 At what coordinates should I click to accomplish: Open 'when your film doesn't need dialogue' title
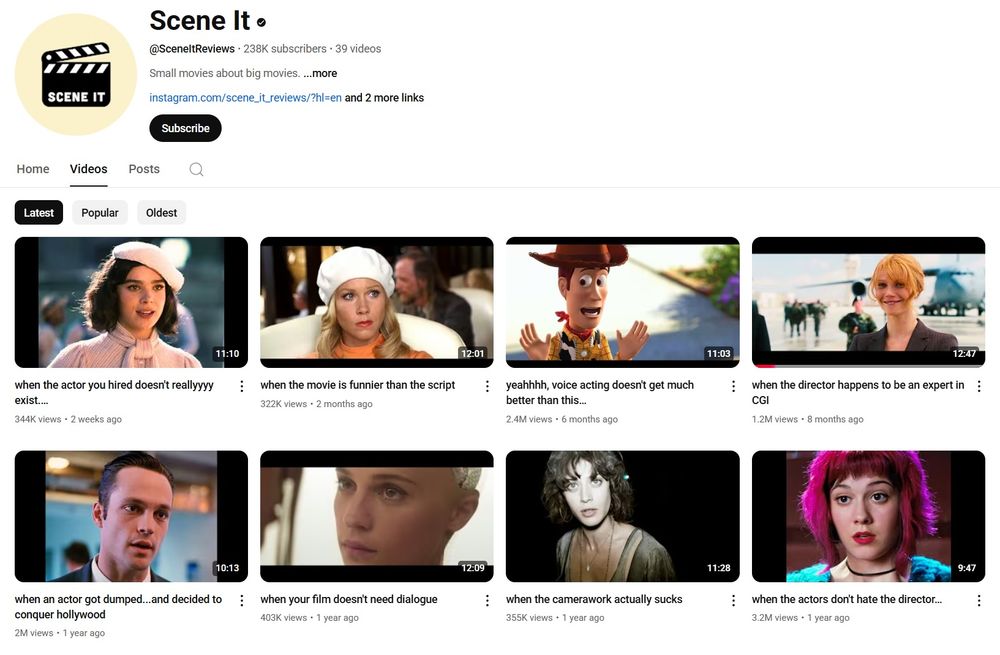[x=349, y=600]
